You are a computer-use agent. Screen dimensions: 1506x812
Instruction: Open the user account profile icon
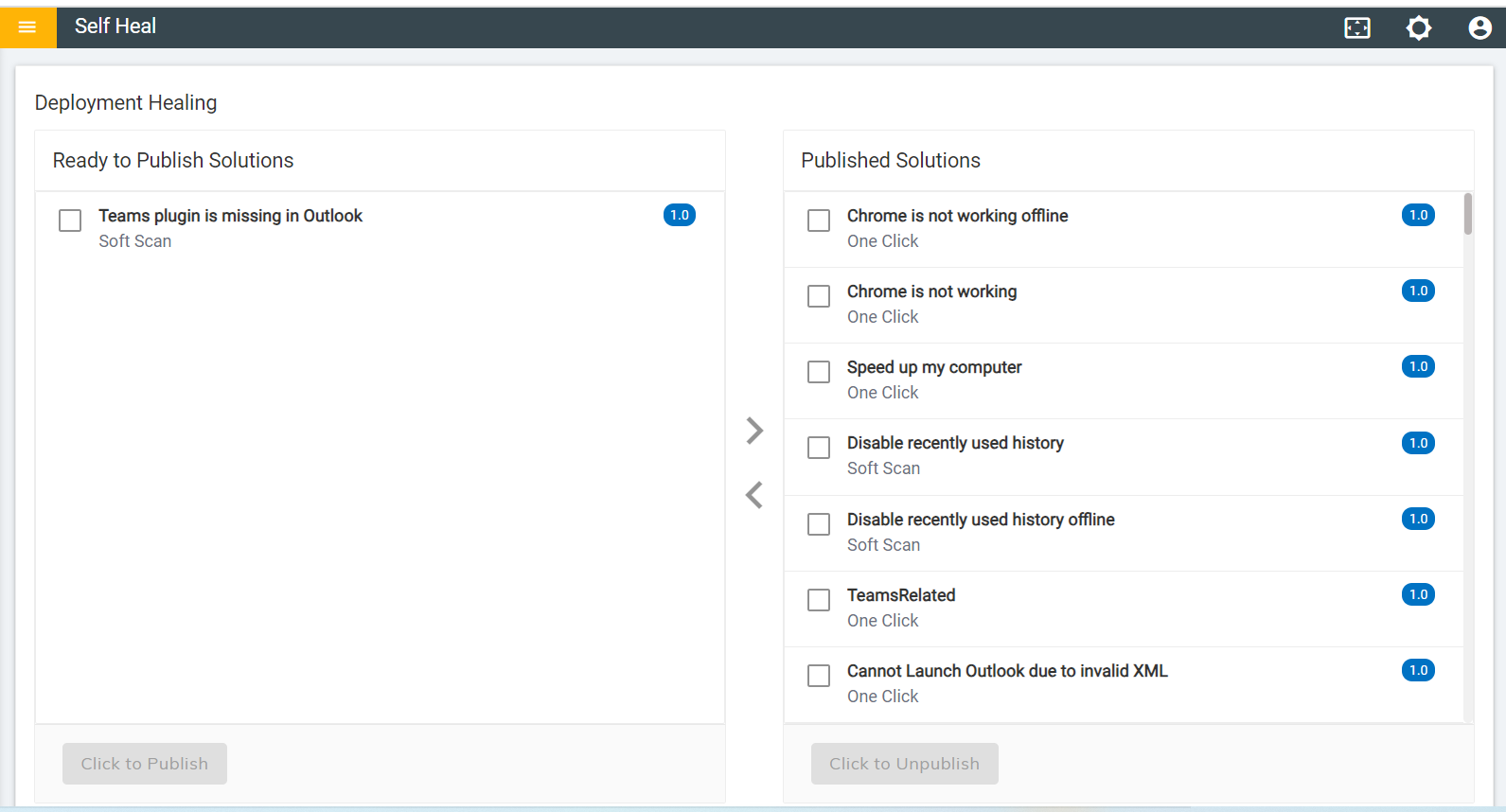coord(1479,28)
